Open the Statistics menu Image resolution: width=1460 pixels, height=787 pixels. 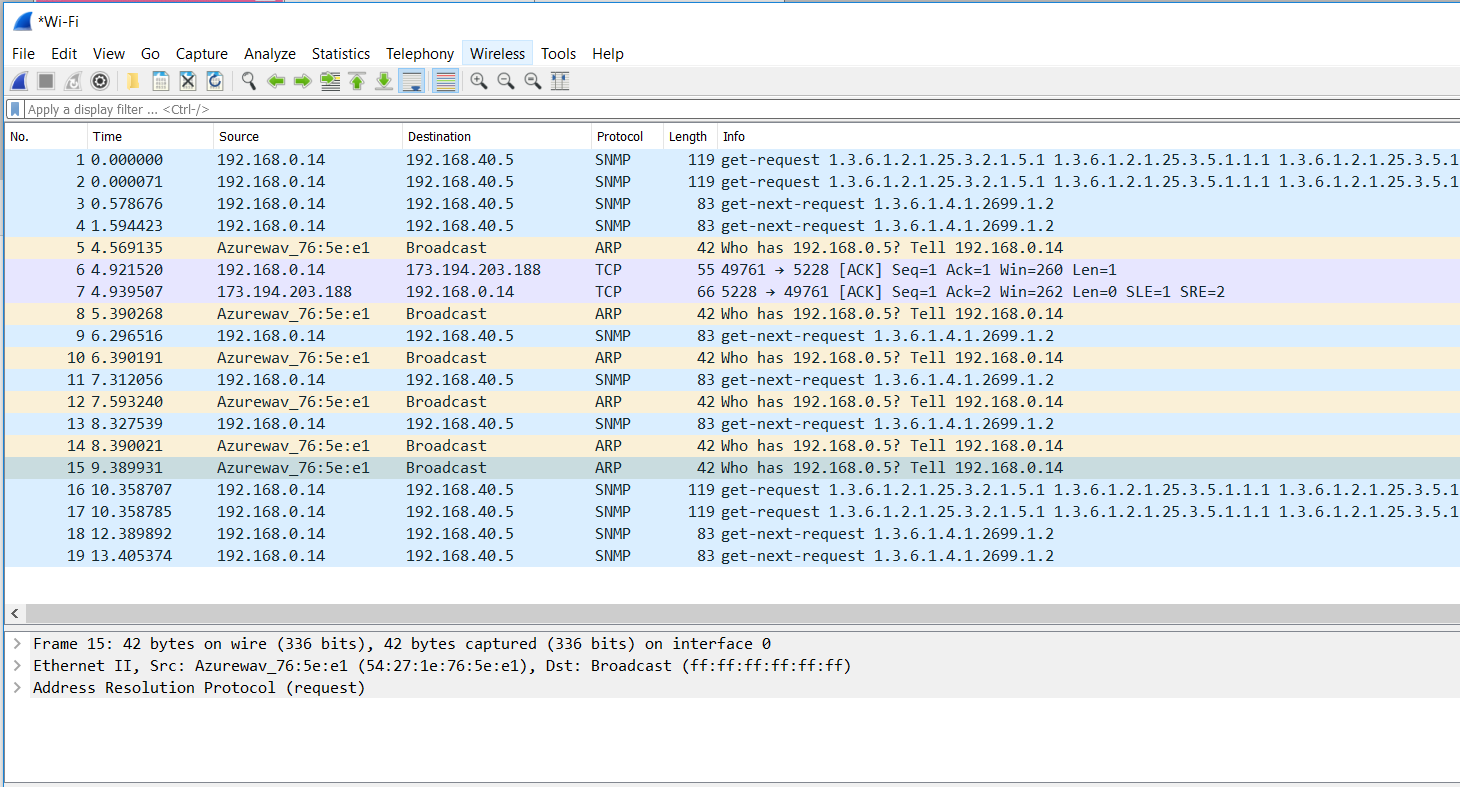[x=341, y=54]
